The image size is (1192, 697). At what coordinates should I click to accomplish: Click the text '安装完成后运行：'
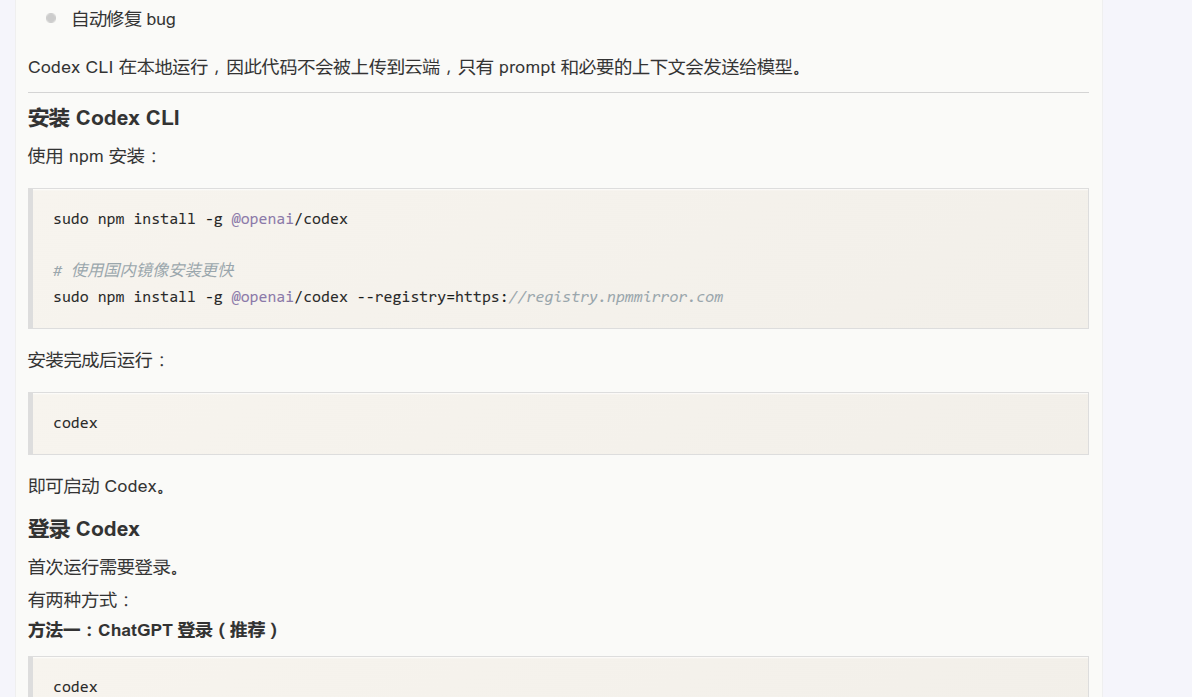tap(98, 360)
